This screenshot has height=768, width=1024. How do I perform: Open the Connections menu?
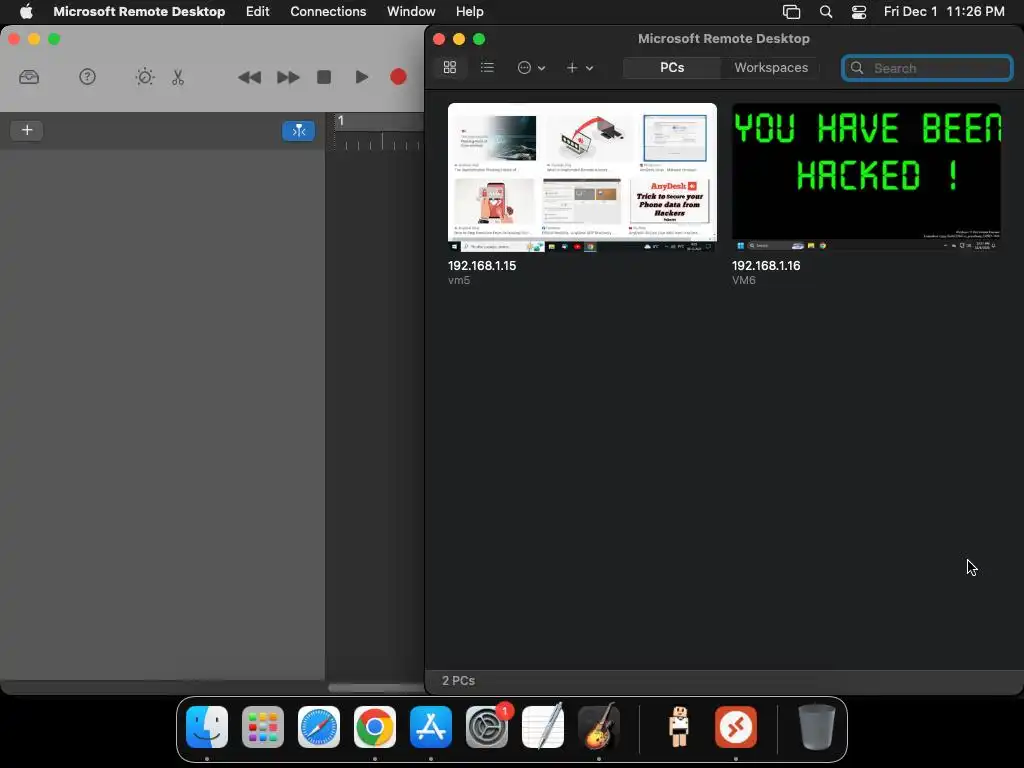coord(328,11)
